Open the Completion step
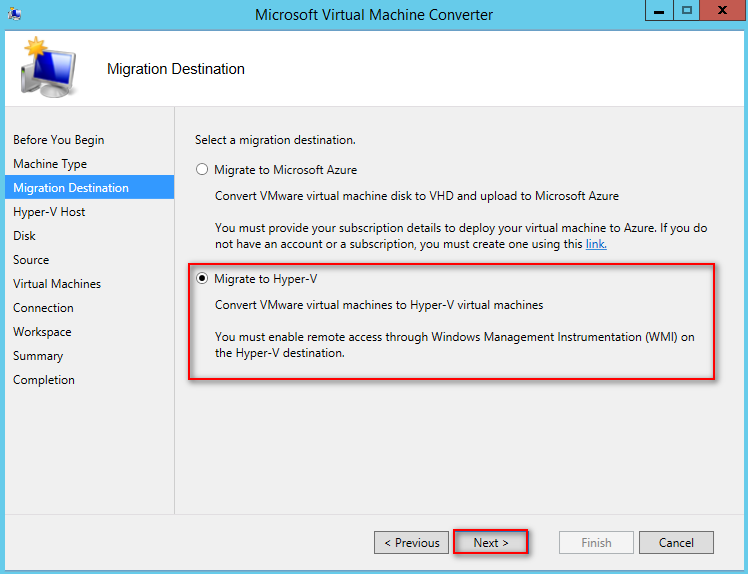The image size is (748, 574). click(44, 380)
